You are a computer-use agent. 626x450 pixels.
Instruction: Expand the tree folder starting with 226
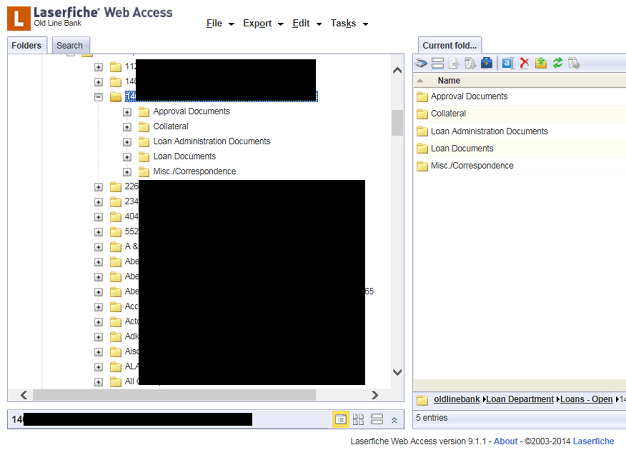click(x=98, y=187)
